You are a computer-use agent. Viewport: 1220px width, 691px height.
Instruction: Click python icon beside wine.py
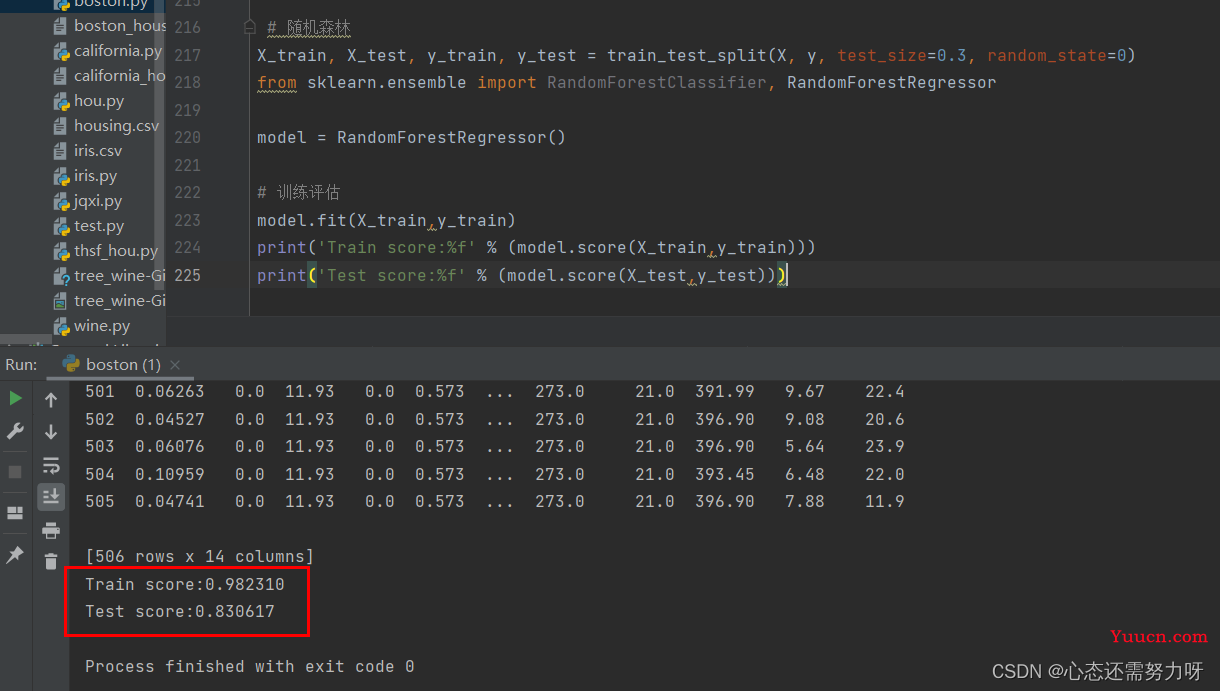(x=61, y=326)
